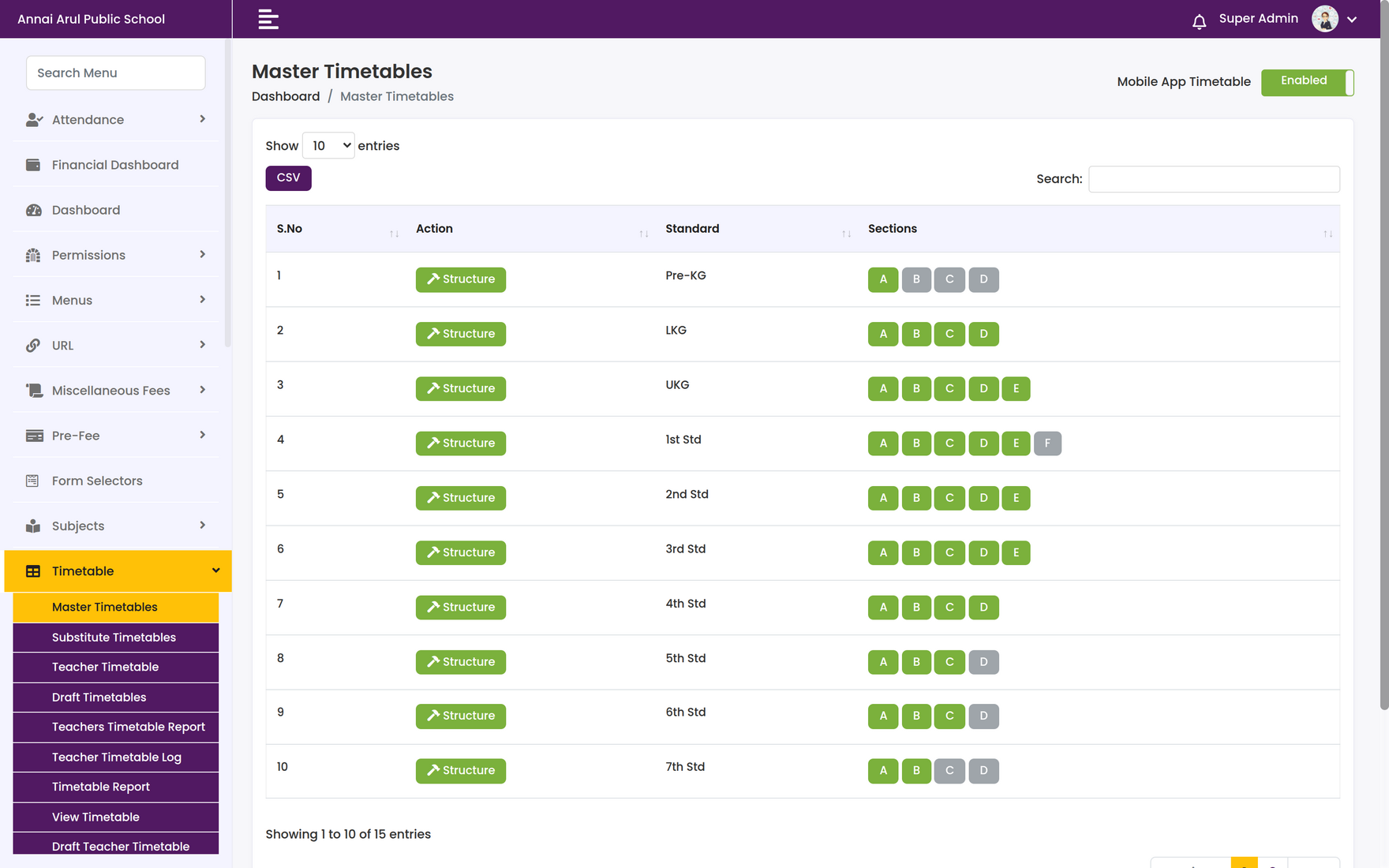The width and height of the screenshot is (1389, 868).
Task: Toggle the Mobile App Timetable Enabled switch
Action: [1307, 82]
